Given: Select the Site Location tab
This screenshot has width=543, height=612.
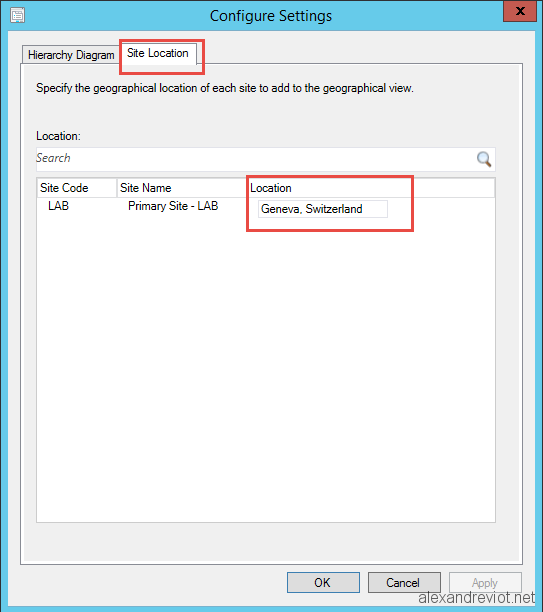Looking at the screenshot, I should pyautogui.click(x=158, y=53).
